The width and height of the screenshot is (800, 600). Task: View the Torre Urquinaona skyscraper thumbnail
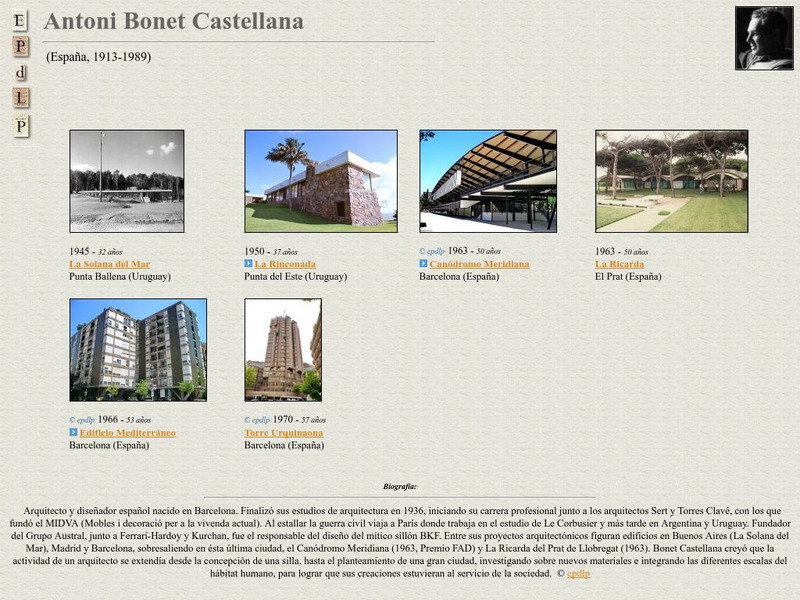(x=283, y=348)
